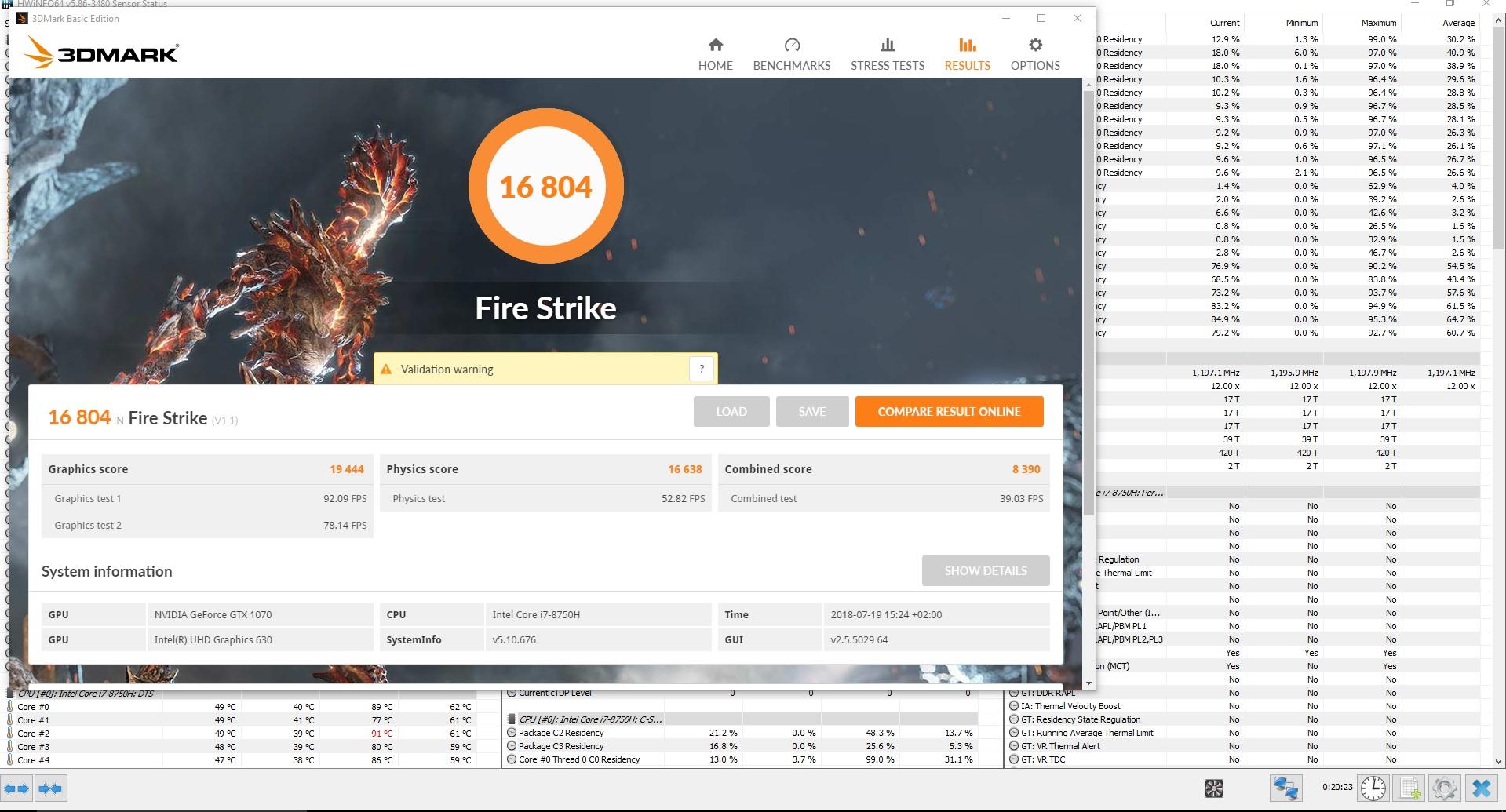The height and width of the screenshot is (812, 1506).
Task: Click the HWiNFO network remote monitoring icon
Action: [x=1285, y=788]
